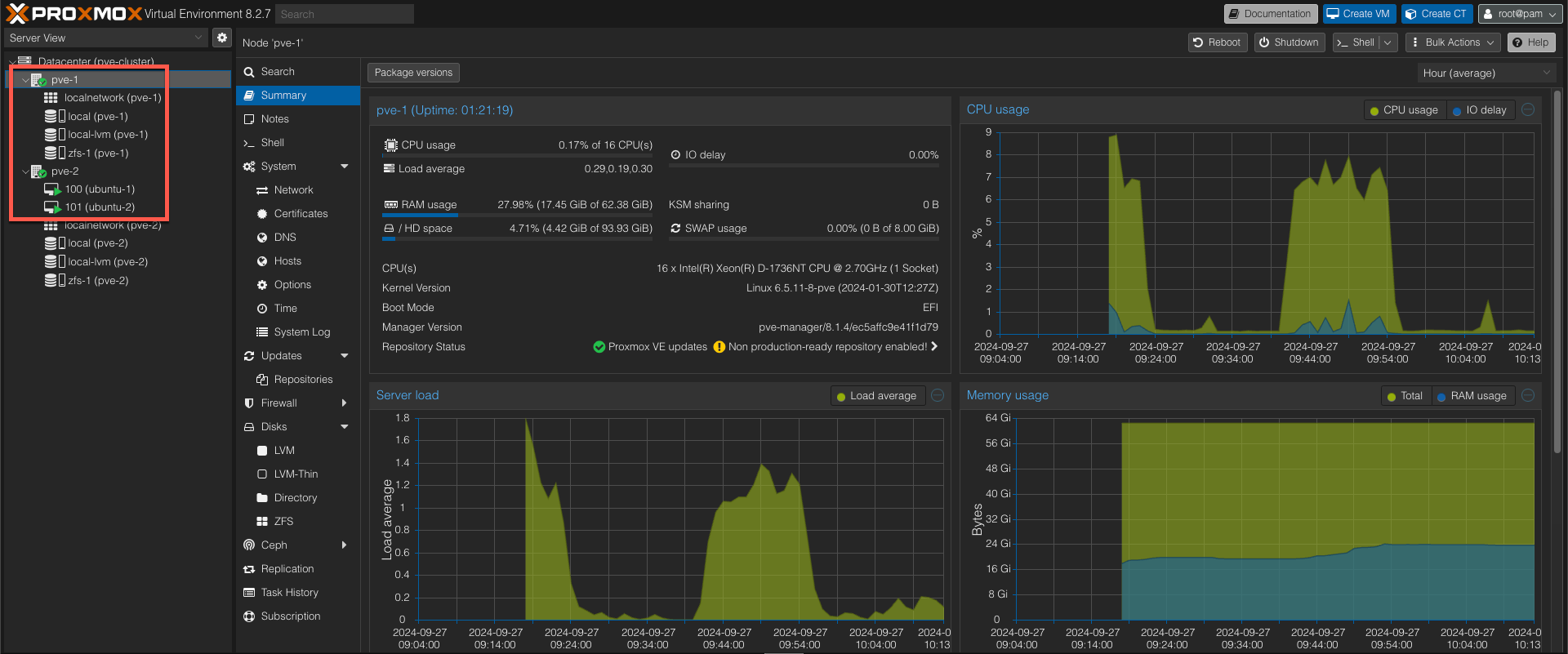Toggle Load average series in legend
Image resolution: width=1568 pixels, height=654 pixels.
877,396
